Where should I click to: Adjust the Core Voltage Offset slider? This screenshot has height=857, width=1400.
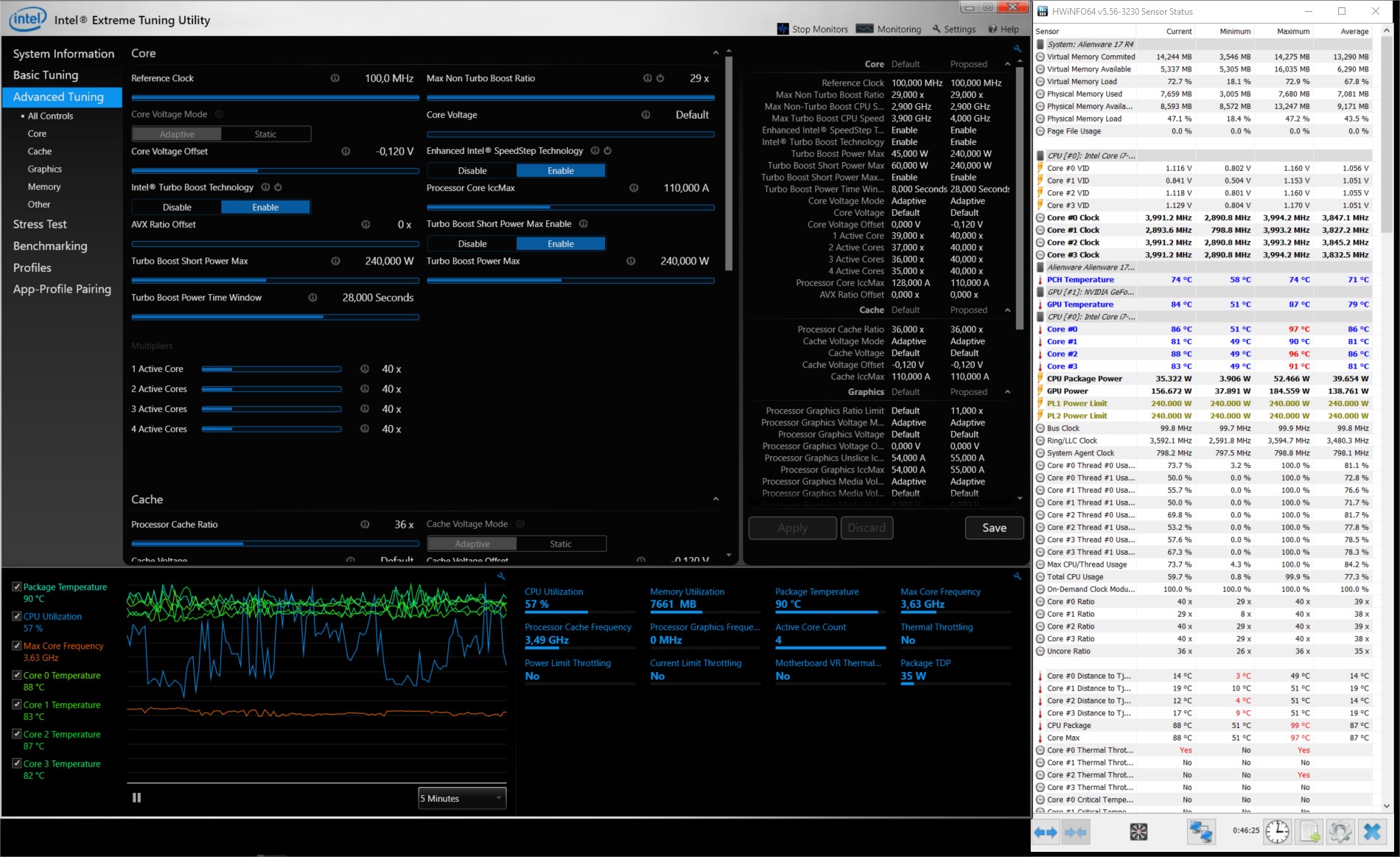click(x=275, y=170)
